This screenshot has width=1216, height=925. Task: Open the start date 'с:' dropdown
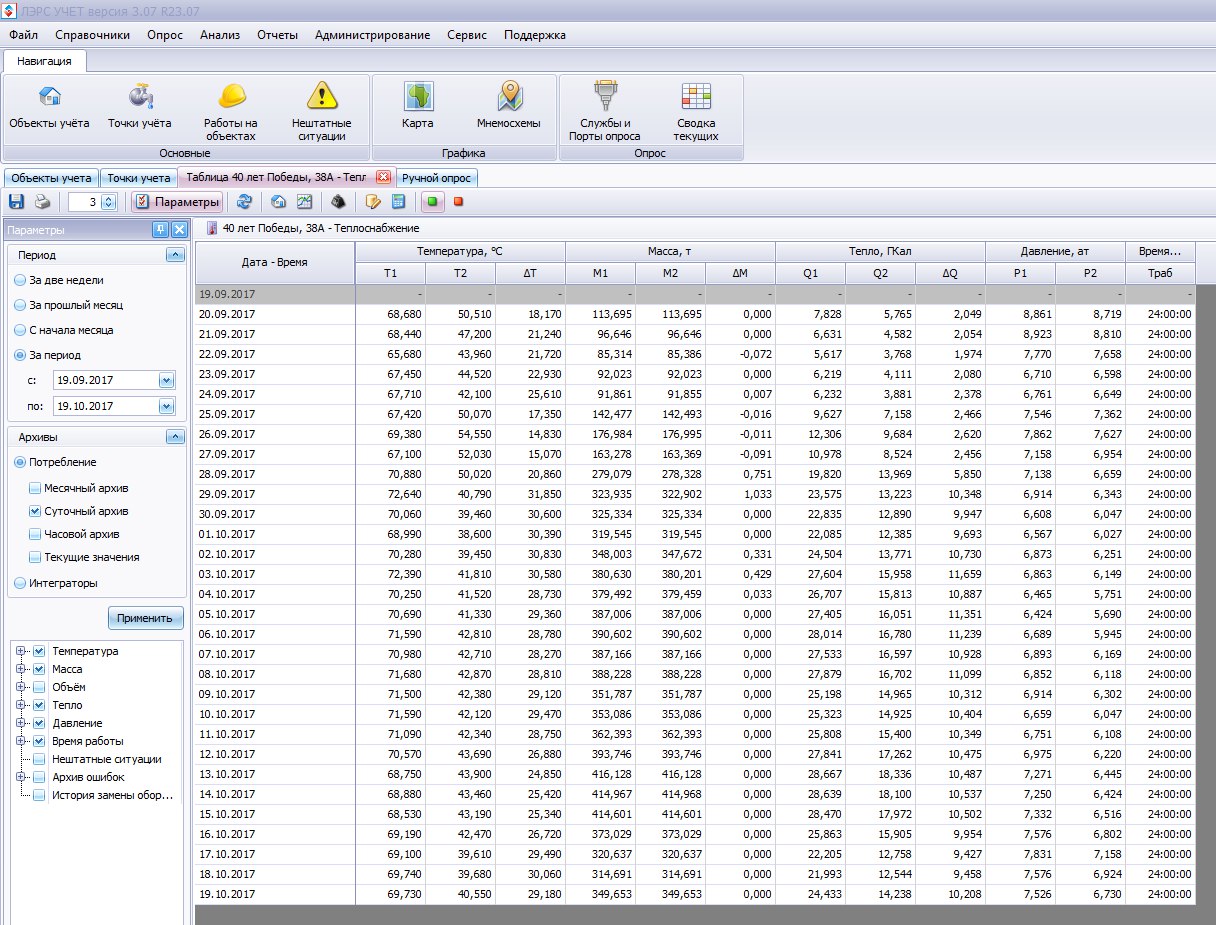click(x=166, y=380)
